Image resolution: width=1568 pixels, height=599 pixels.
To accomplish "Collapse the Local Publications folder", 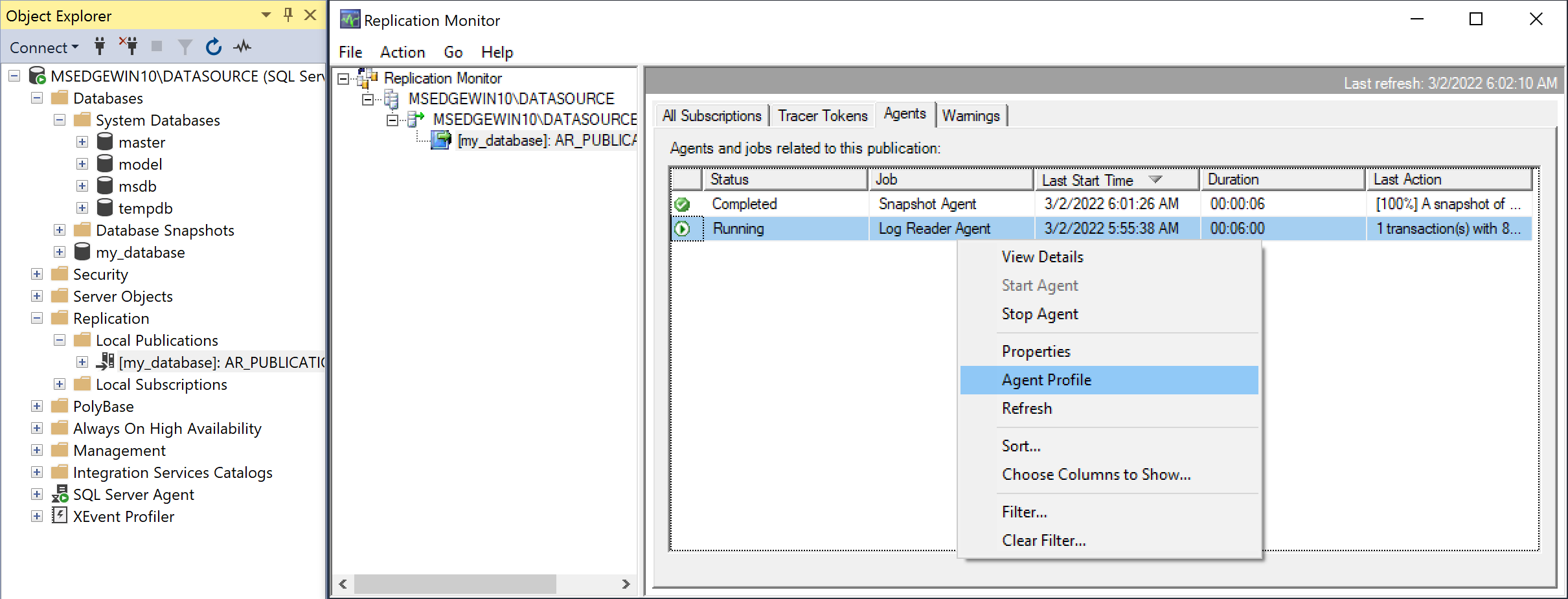I will [60, 339].
